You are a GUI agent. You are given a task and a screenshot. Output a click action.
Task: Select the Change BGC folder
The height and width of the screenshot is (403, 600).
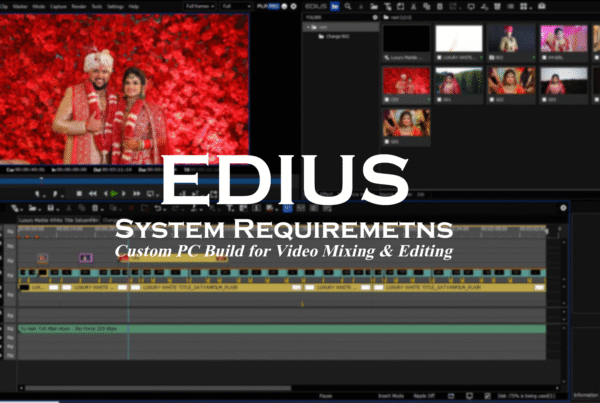coord(334,37)
